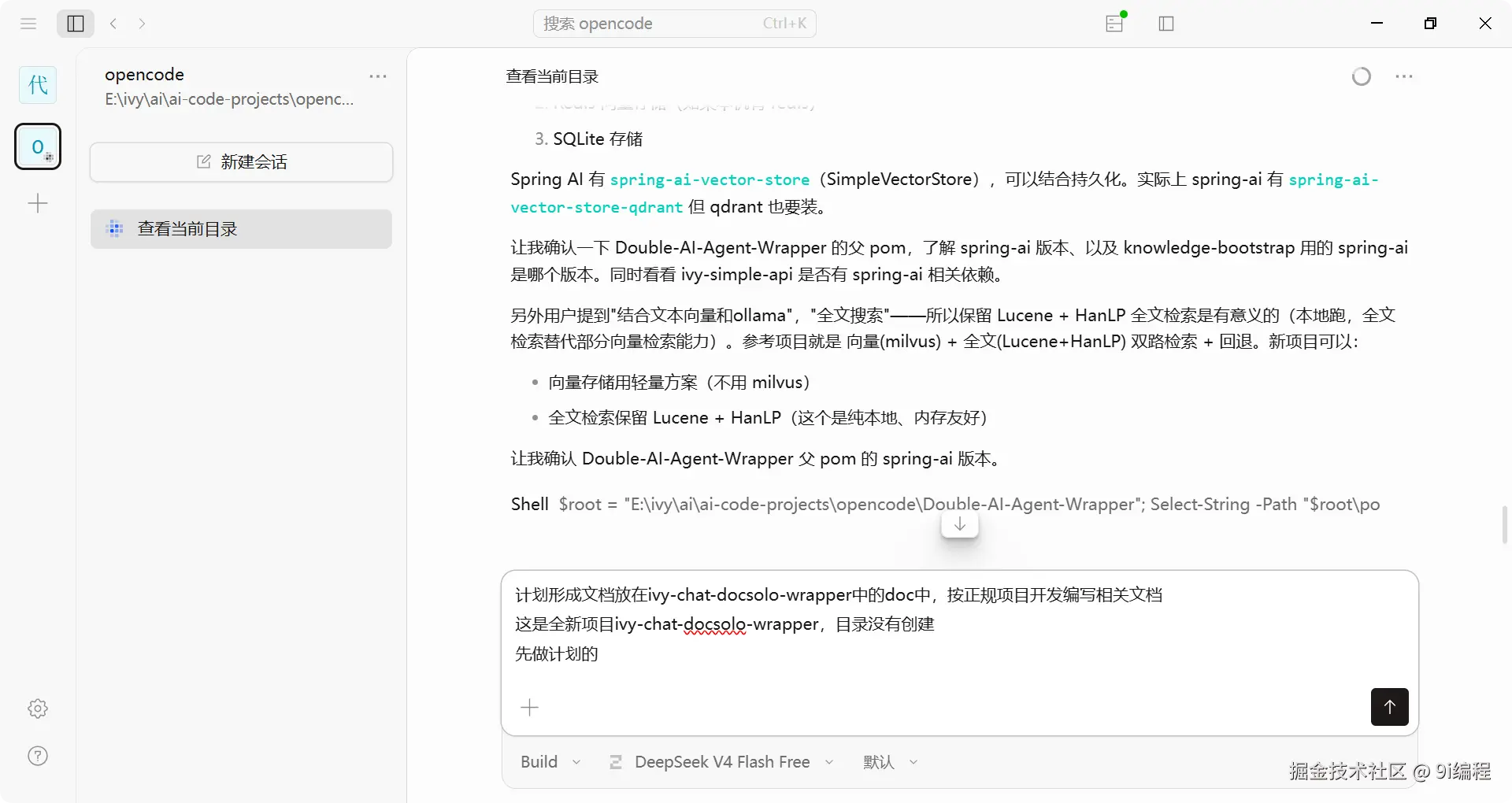The image size is (1512, 803).
Task: Open the status panel icon with green dot
Action: [1115, 23]
